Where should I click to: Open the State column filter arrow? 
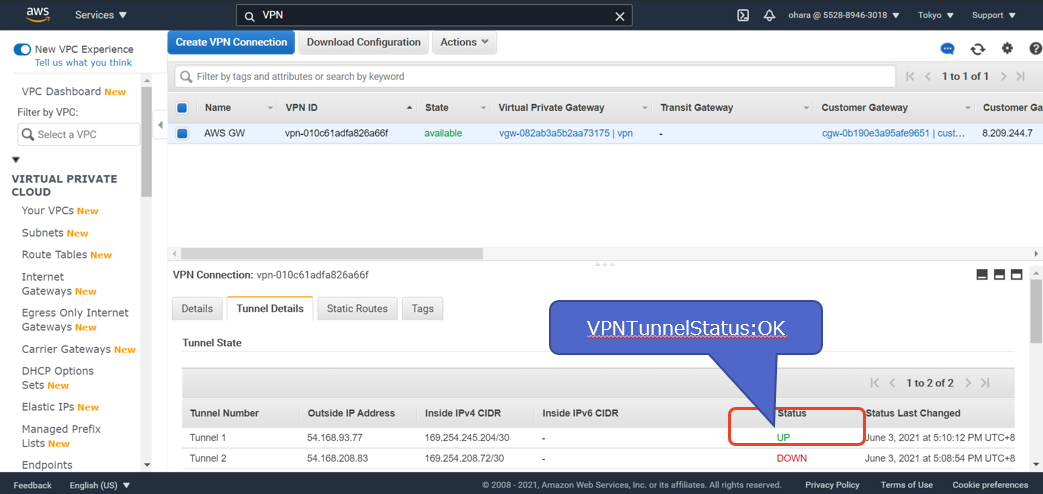click(483, 108)
